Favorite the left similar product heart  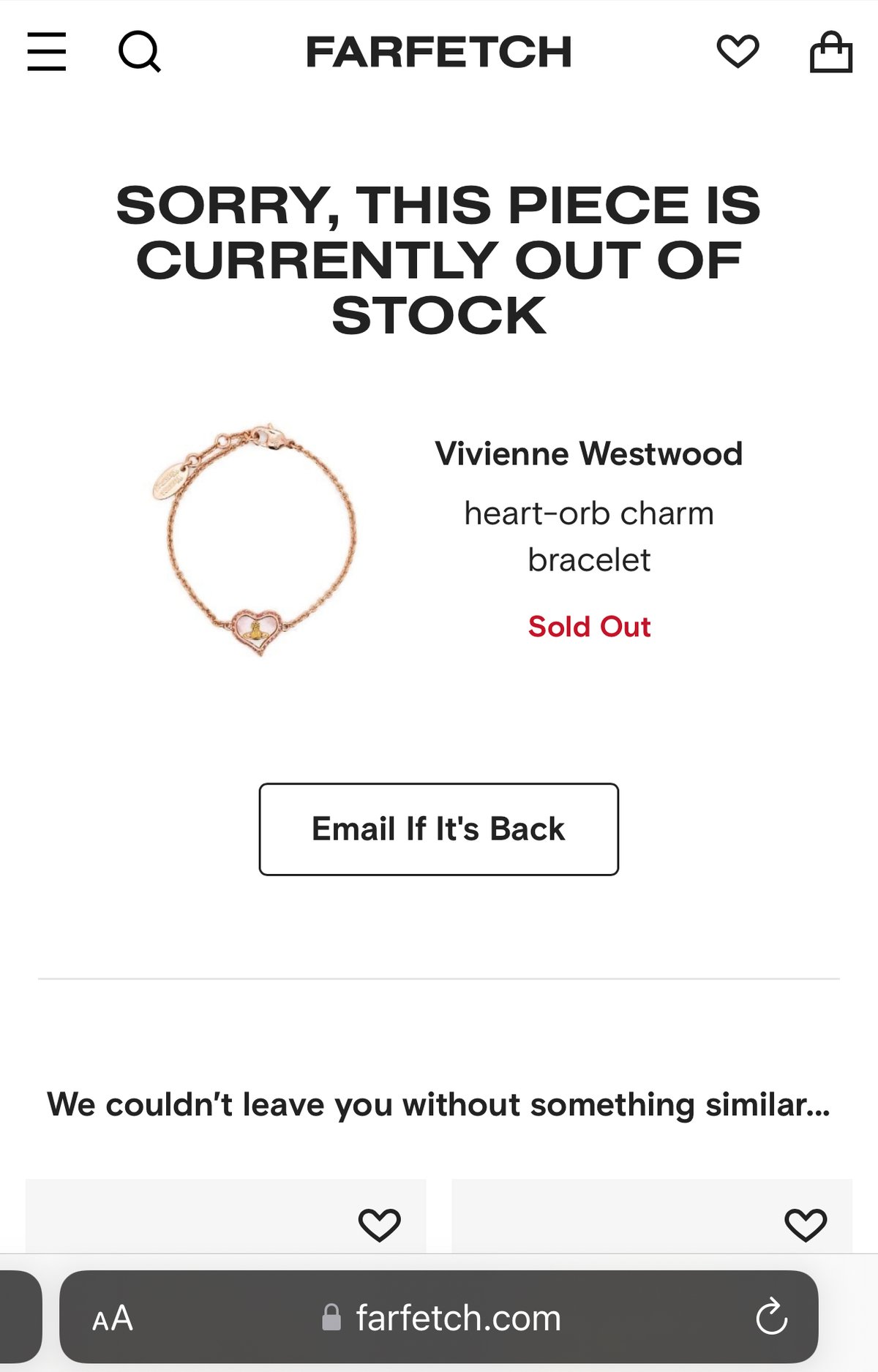[x=379, y=1224]
